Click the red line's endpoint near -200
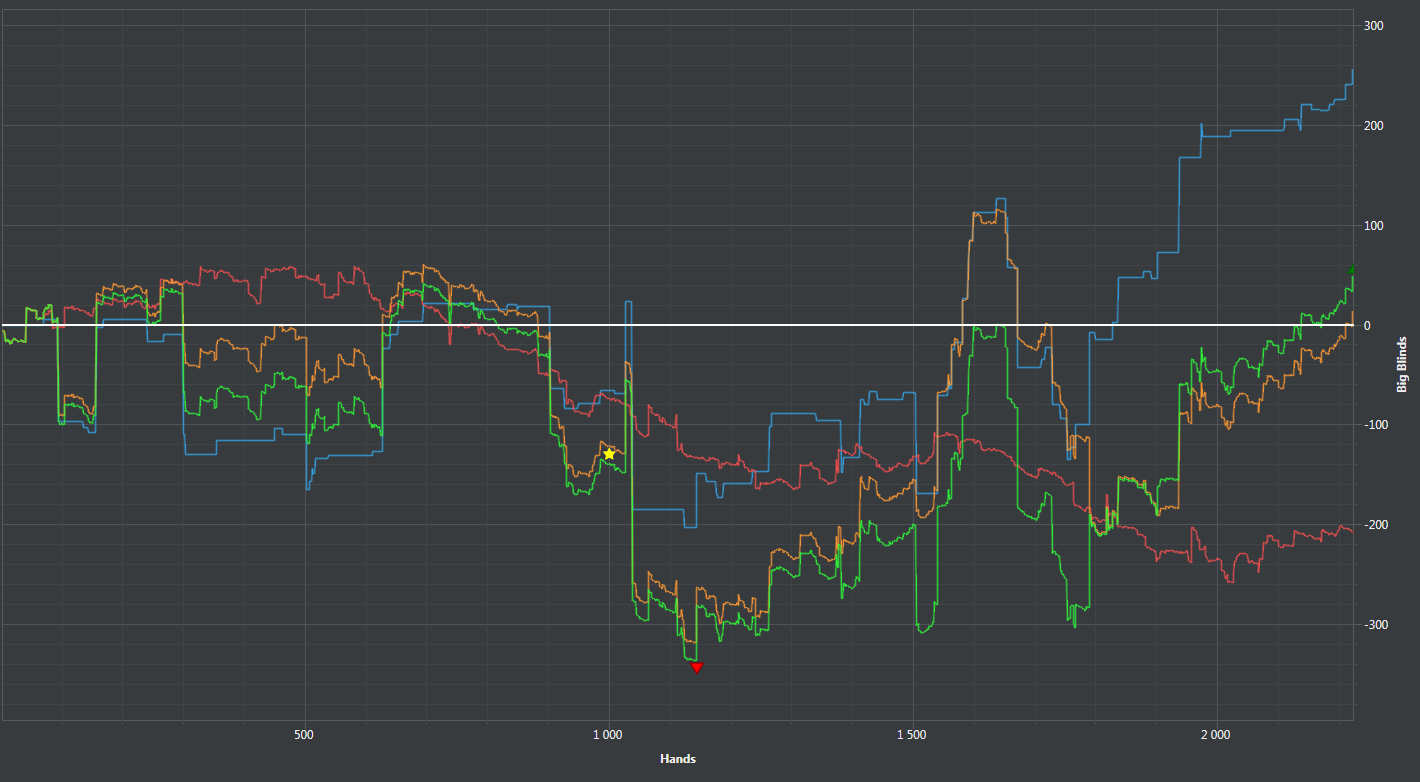Viewport: 1420px width, 782px height. [1352, 531]
